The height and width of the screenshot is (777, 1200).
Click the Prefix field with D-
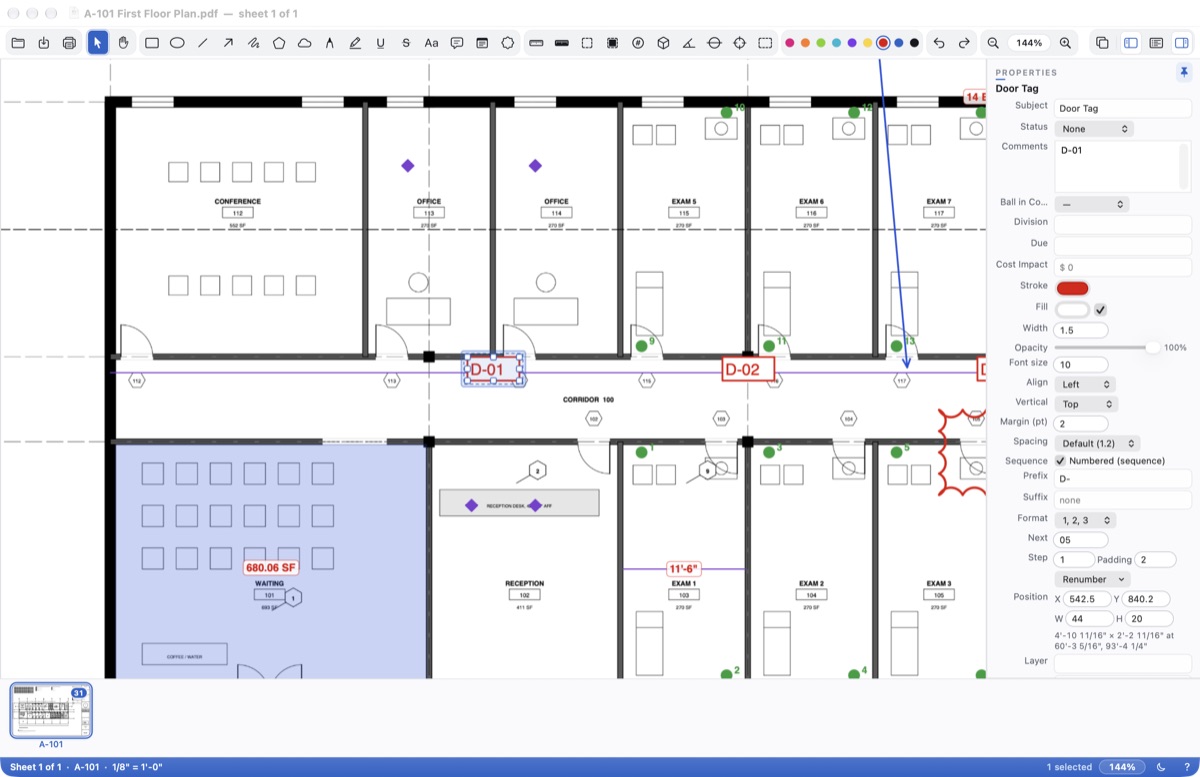pos(1123,479)
